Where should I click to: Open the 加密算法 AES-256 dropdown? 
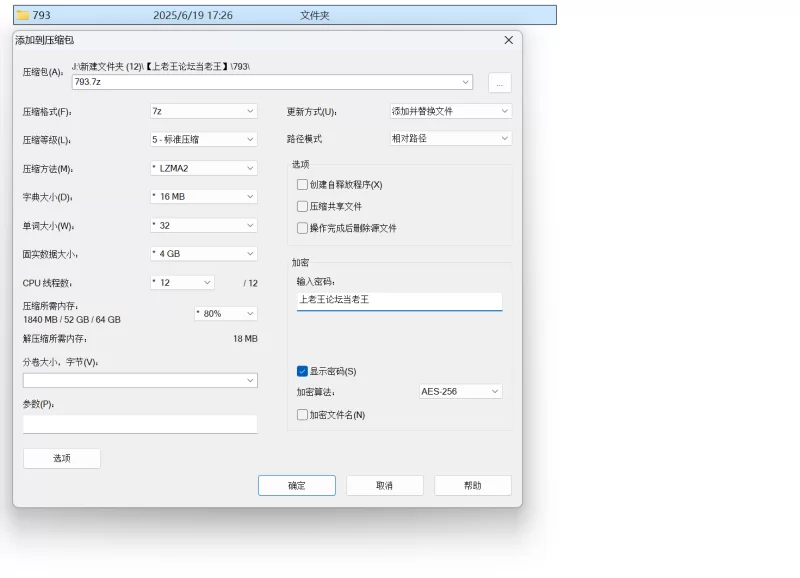[460, 391]
